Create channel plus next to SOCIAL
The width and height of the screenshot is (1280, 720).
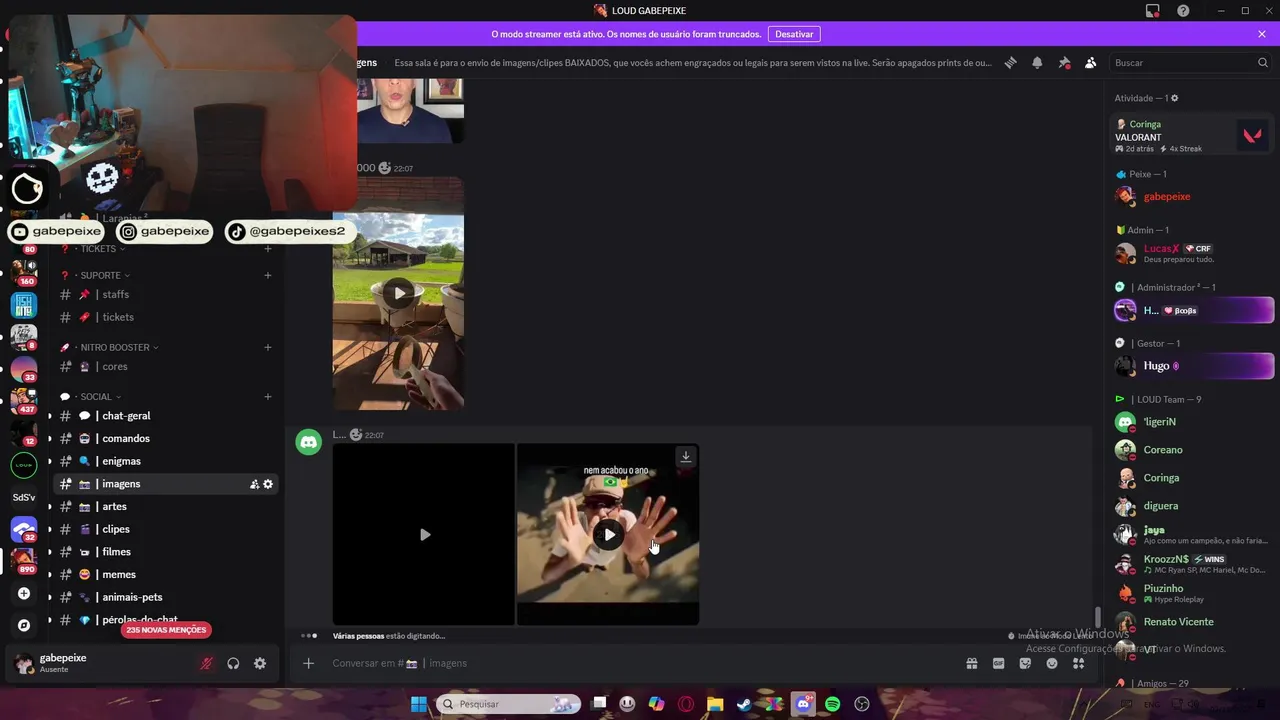[268, 397]
